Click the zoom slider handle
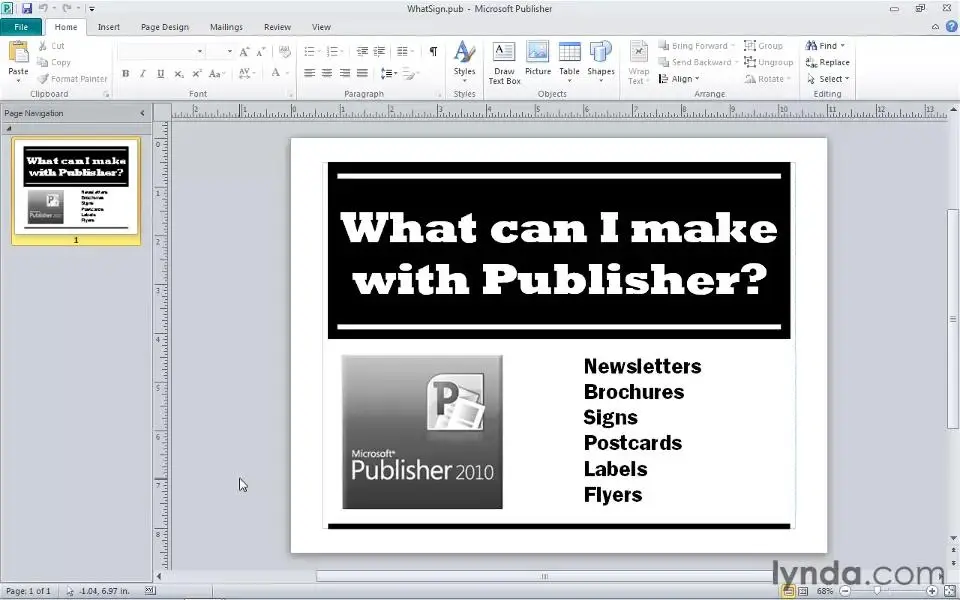Screen dimensions: 960x600 click(x=877, y=591)
